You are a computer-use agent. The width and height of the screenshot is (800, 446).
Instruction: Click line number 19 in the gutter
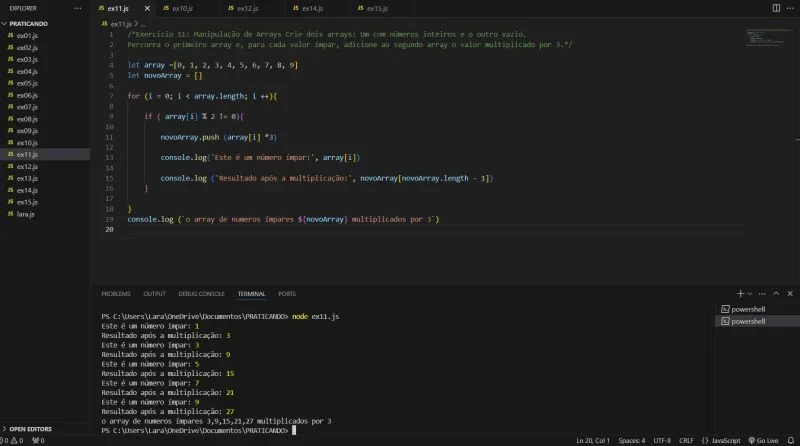(x=109, y=219)
